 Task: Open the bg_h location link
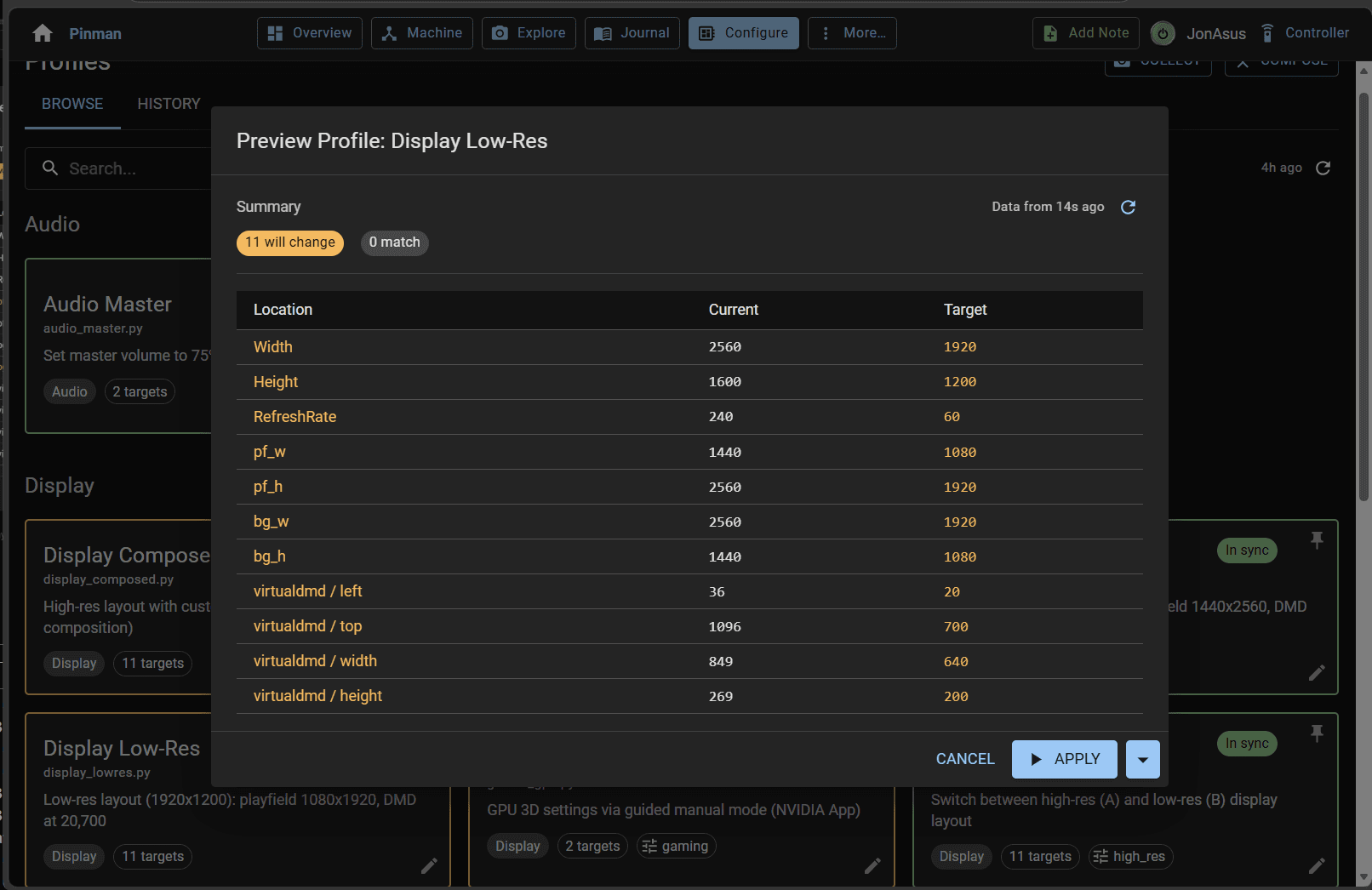[269, 556]
